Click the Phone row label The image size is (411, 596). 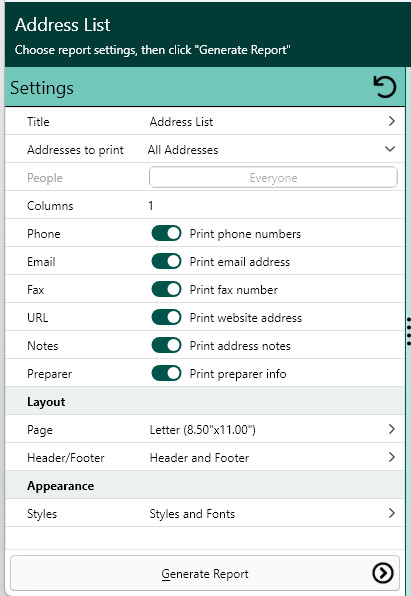(x=44, y=234)
